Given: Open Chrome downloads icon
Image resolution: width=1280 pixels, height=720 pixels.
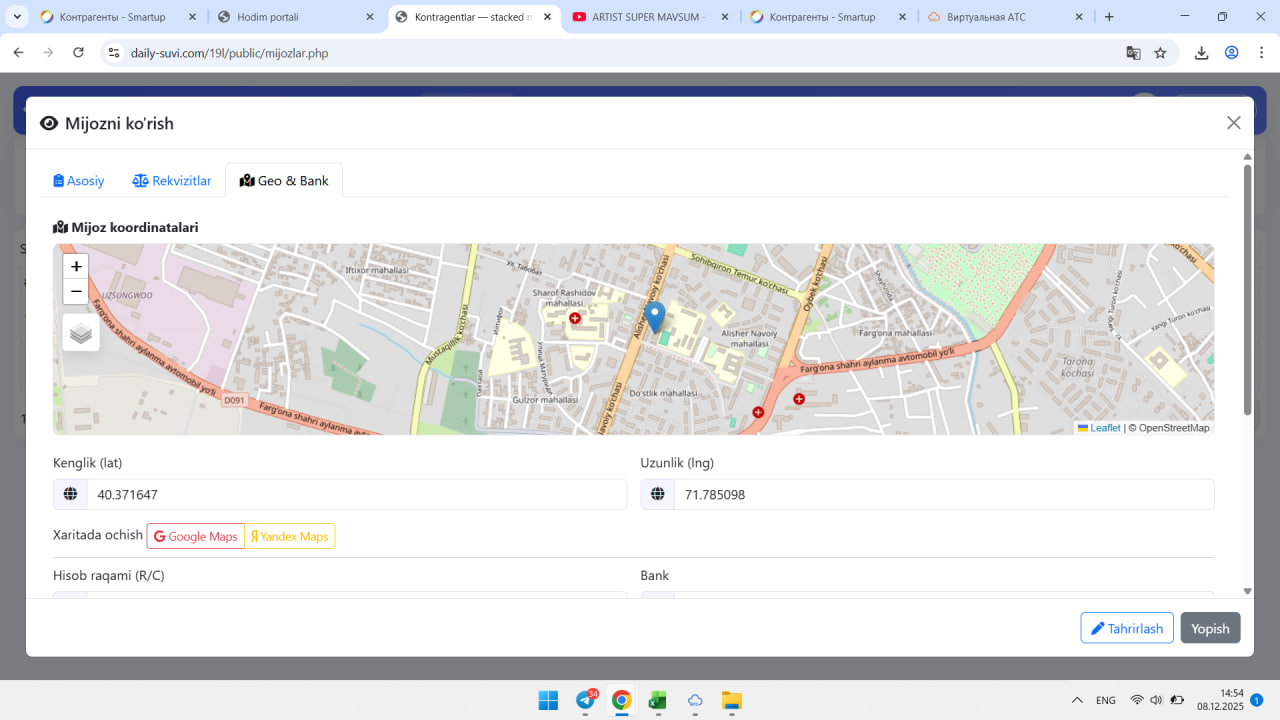Looking at the screenshot, I should [1201, 53].
